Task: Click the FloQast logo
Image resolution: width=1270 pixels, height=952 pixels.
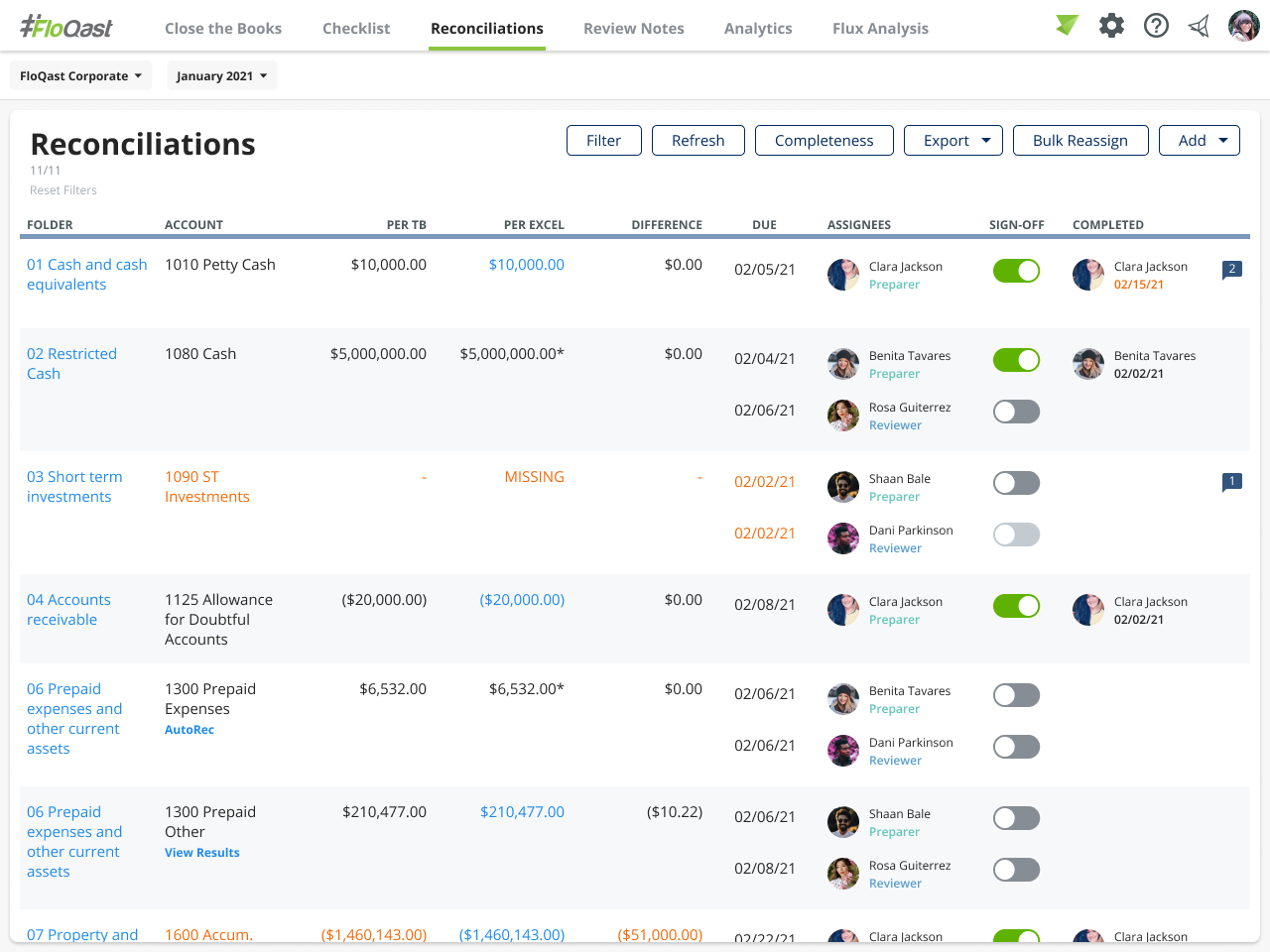Action: 64,27
